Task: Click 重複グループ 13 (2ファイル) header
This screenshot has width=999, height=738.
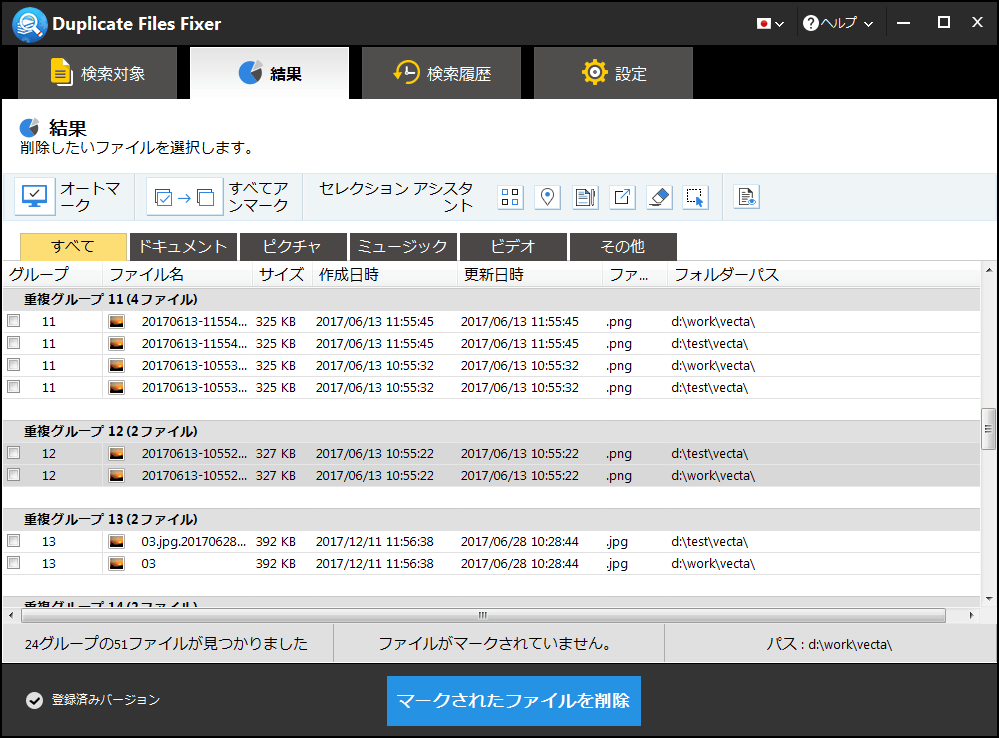Action: (491, 519)
